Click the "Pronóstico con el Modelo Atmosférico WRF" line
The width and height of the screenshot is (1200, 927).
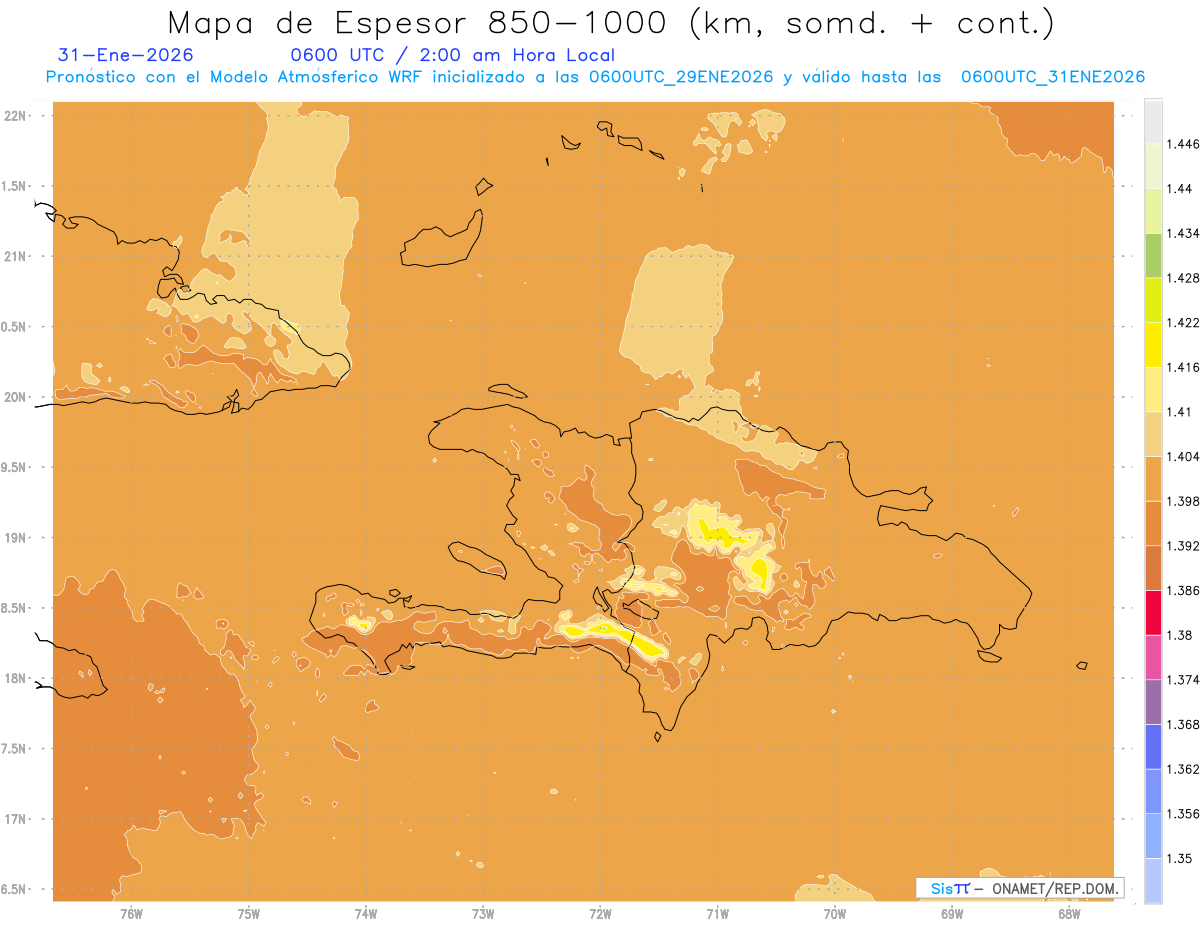pyautogui.click(x=595, y=76)
